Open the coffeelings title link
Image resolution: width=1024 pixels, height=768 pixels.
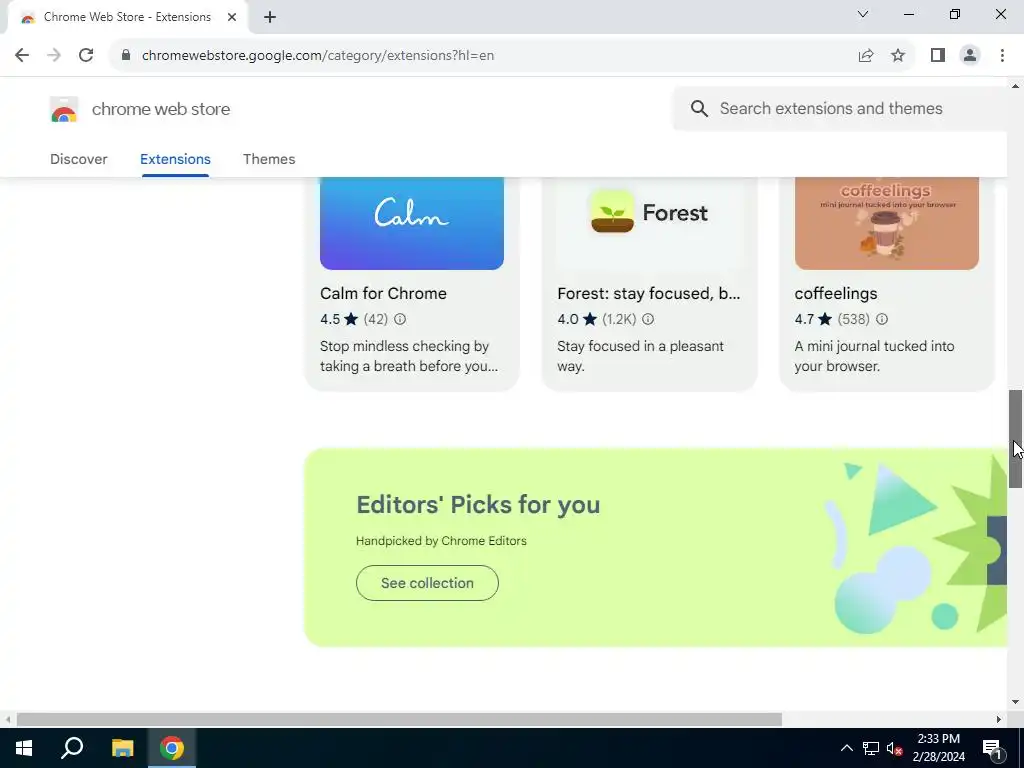836,293
